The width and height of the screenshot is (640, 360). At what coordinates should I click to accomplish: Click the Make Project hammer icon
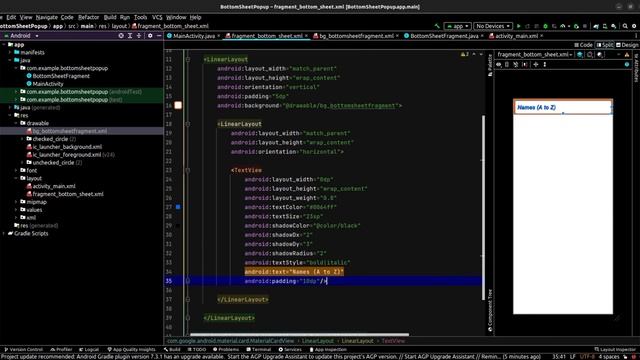click(437, 26)
